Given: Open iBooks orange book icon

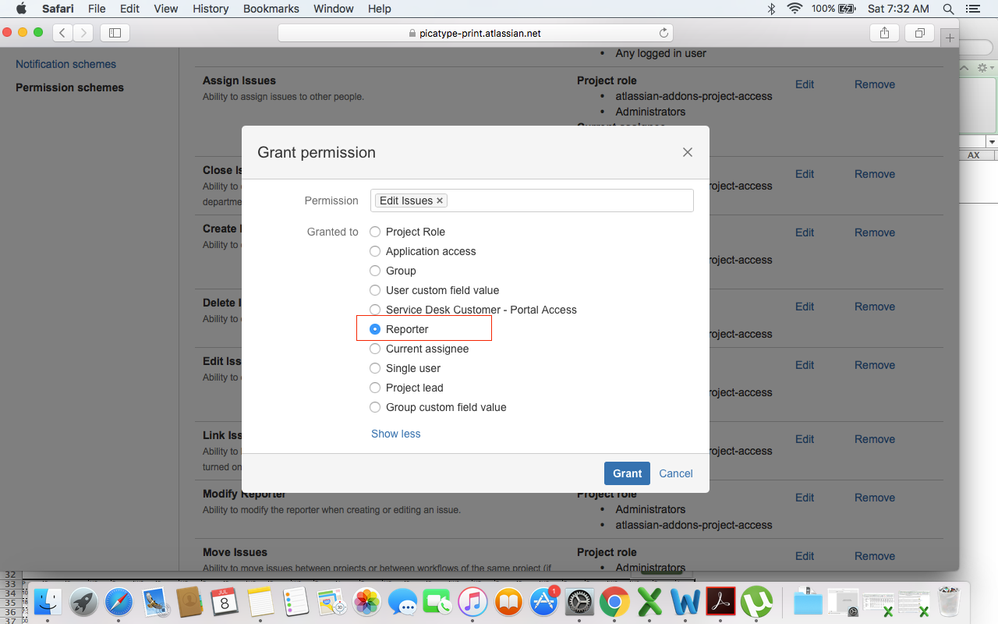Looking at the screenshot, I should (508, 602).
